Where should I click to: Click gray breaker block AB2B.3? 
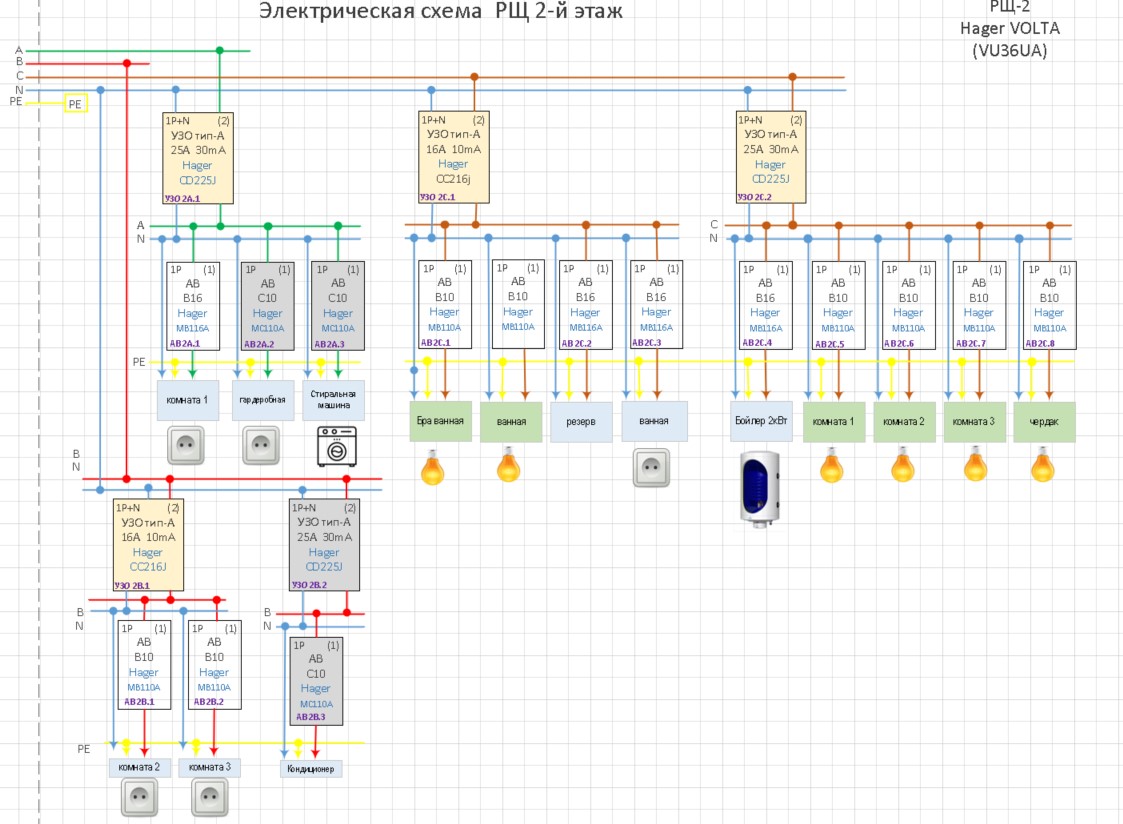pyautogui.click(x=316, y=682)
